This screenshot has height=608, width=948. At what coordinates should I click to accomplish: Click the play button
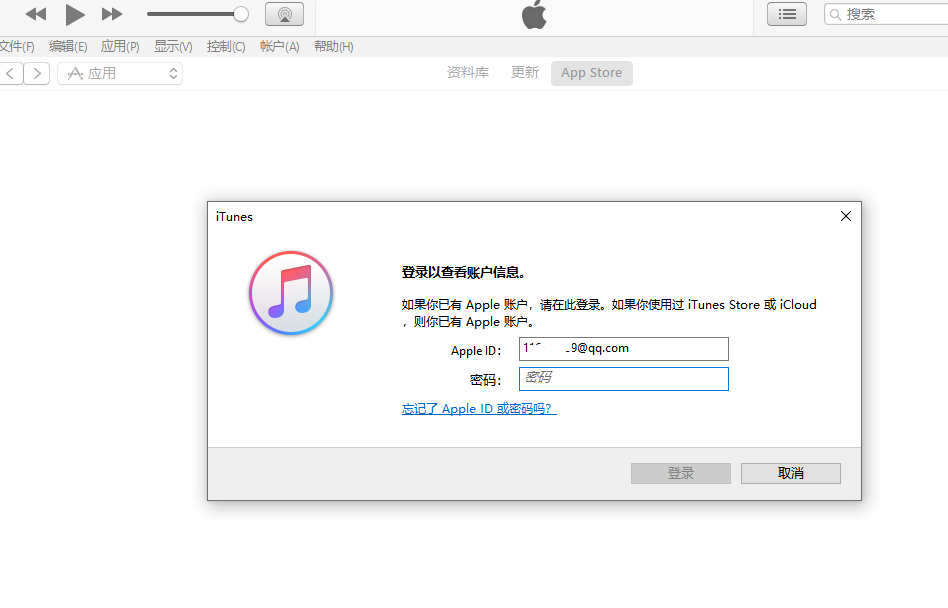pos(75,14)
